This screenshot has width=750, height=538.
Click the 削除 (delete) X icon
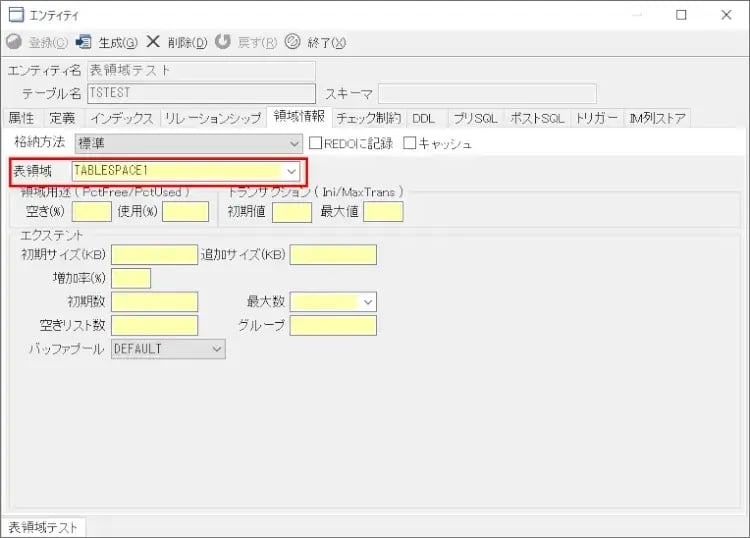153,42
